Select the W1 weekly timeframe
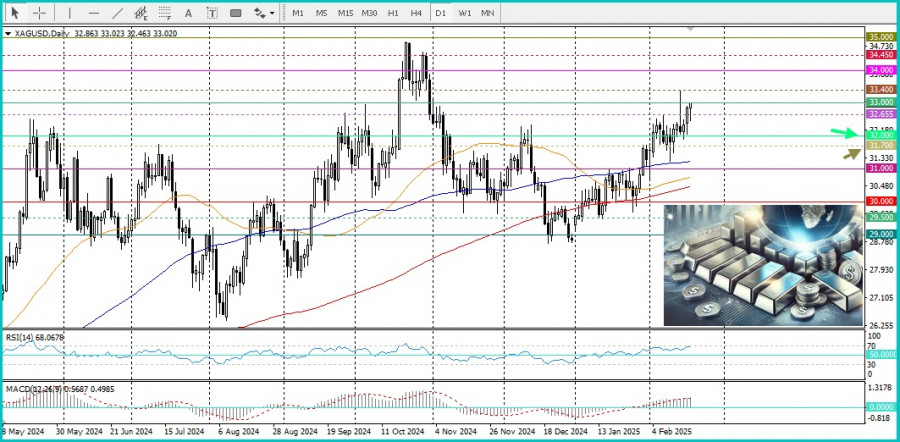 coord(465,13)
